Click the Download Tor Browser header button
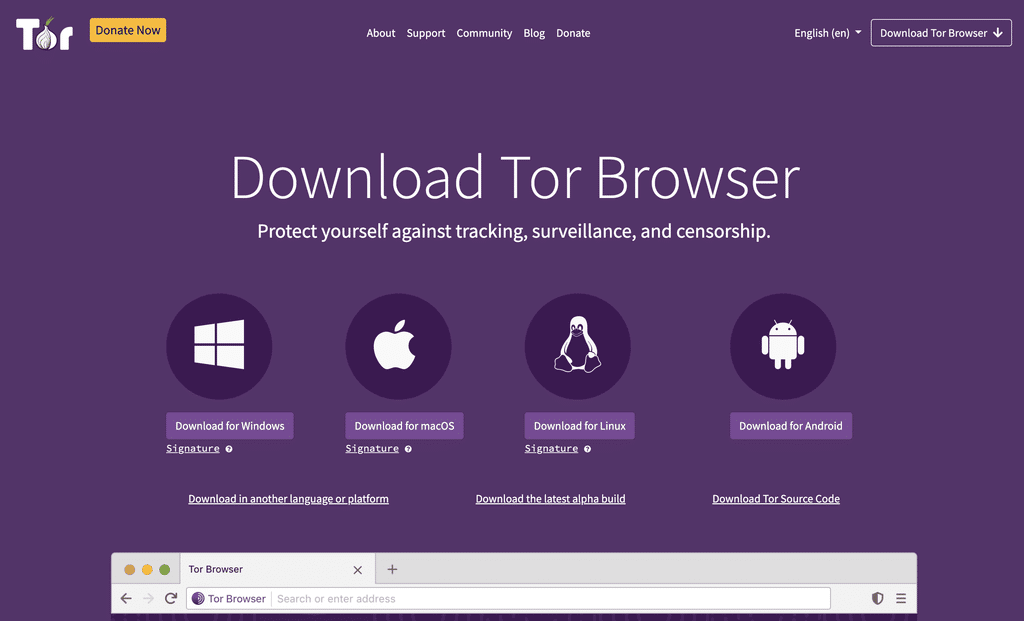The width and height of the screenshot is (1024, 621). click(941, 33)
